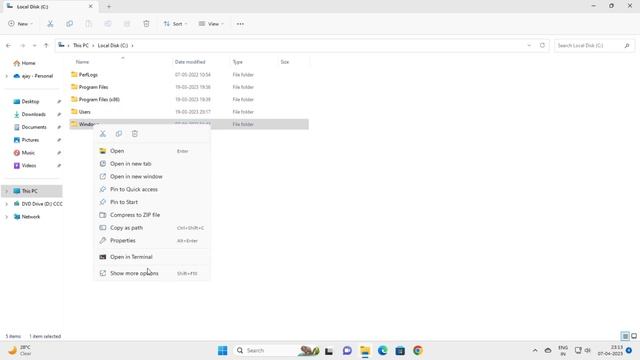Open the See more ellipsis menu
The height and width of the screenshot is (360, 640).
(x=240, y=24)
